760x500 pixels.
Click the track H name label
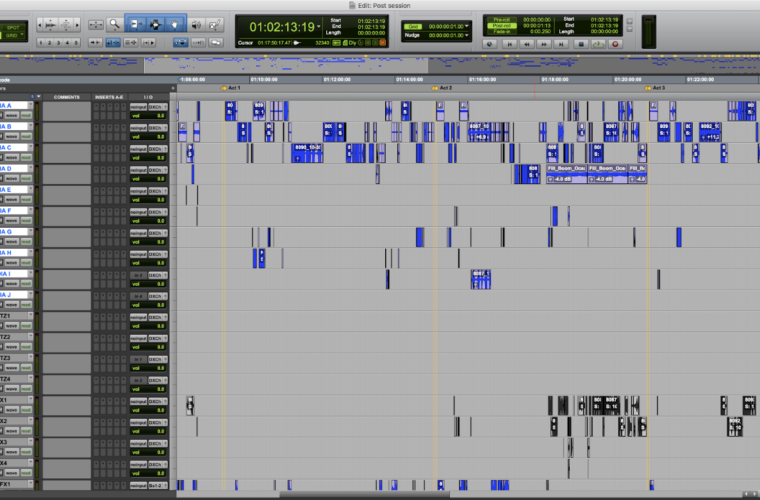[x=13, y=252]
